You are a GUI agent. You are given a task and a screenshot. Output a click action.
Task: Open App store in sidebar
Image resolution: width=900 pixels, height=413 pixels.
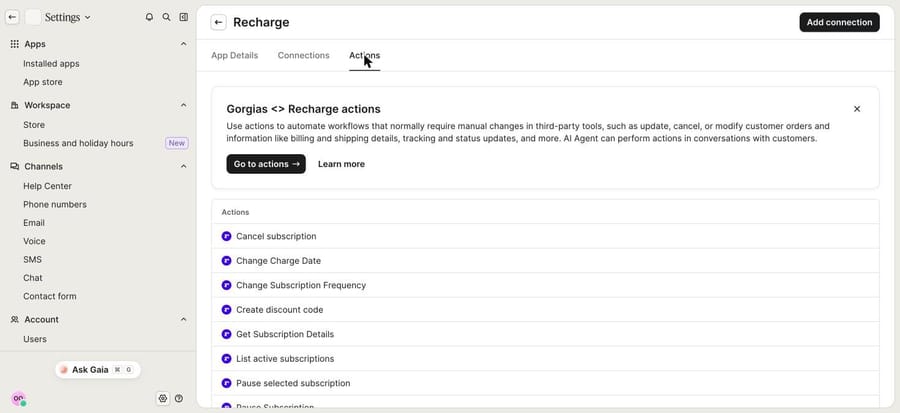point(43,82)
